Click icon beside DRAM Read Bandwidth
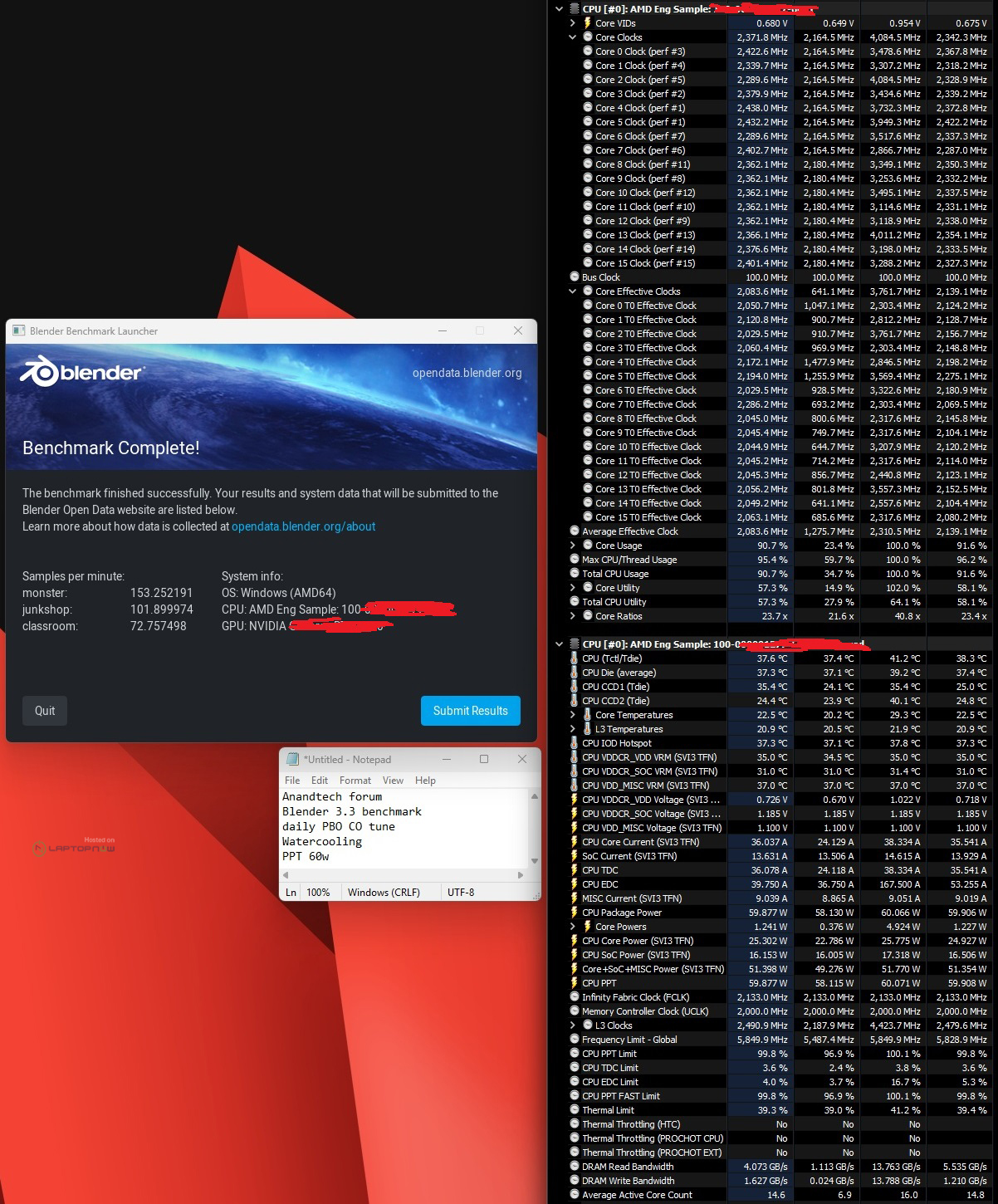 pos(574,1167)
